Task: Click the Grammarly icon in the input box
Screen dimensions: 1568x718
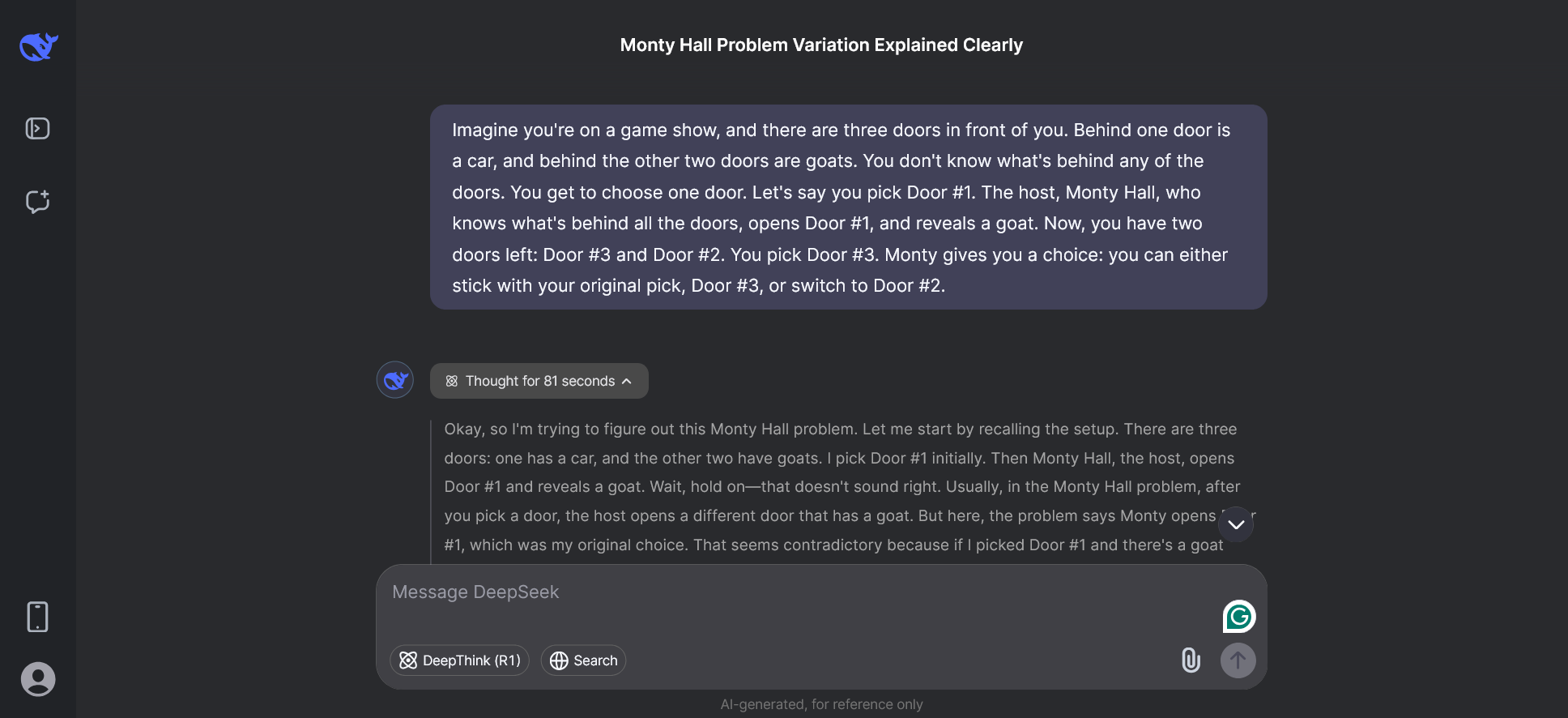Action: coord(1238,616)
